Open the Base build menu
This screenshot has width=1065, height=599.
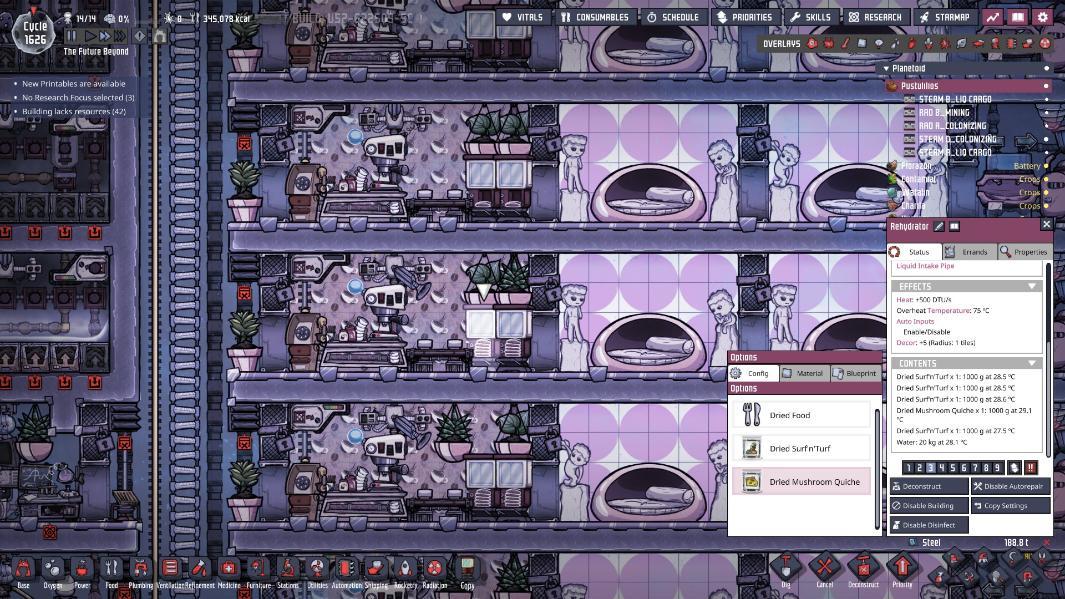click(23, 571)
